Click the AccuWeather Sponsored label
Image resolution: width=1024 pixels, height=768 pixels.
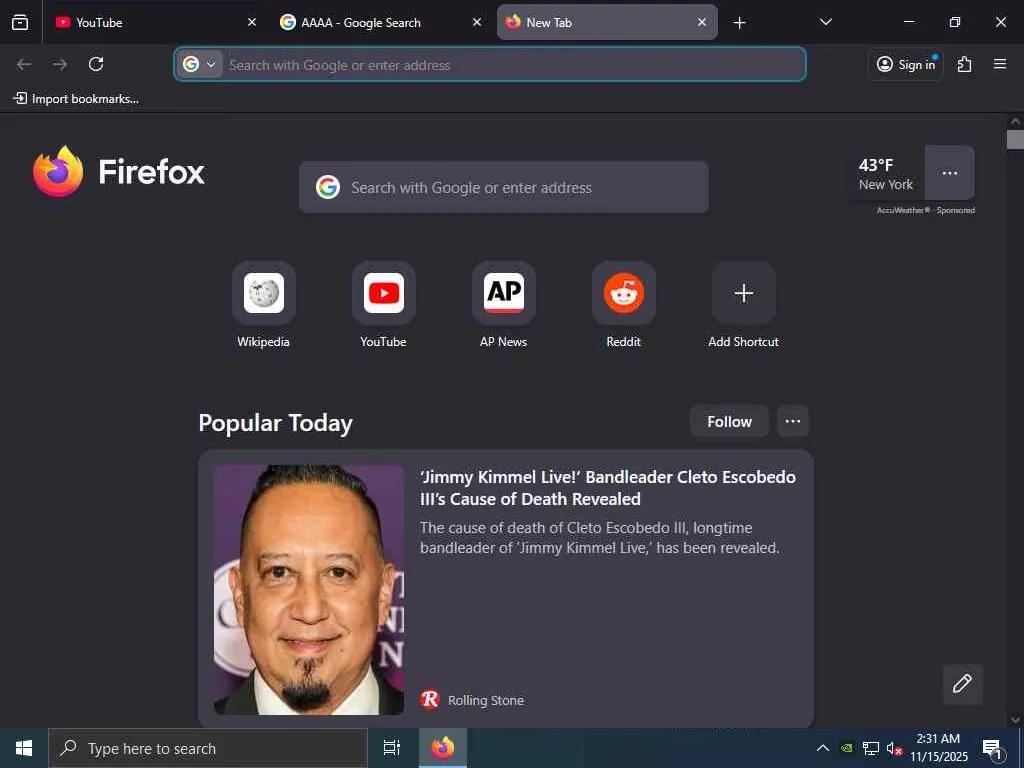coord(925,210)
